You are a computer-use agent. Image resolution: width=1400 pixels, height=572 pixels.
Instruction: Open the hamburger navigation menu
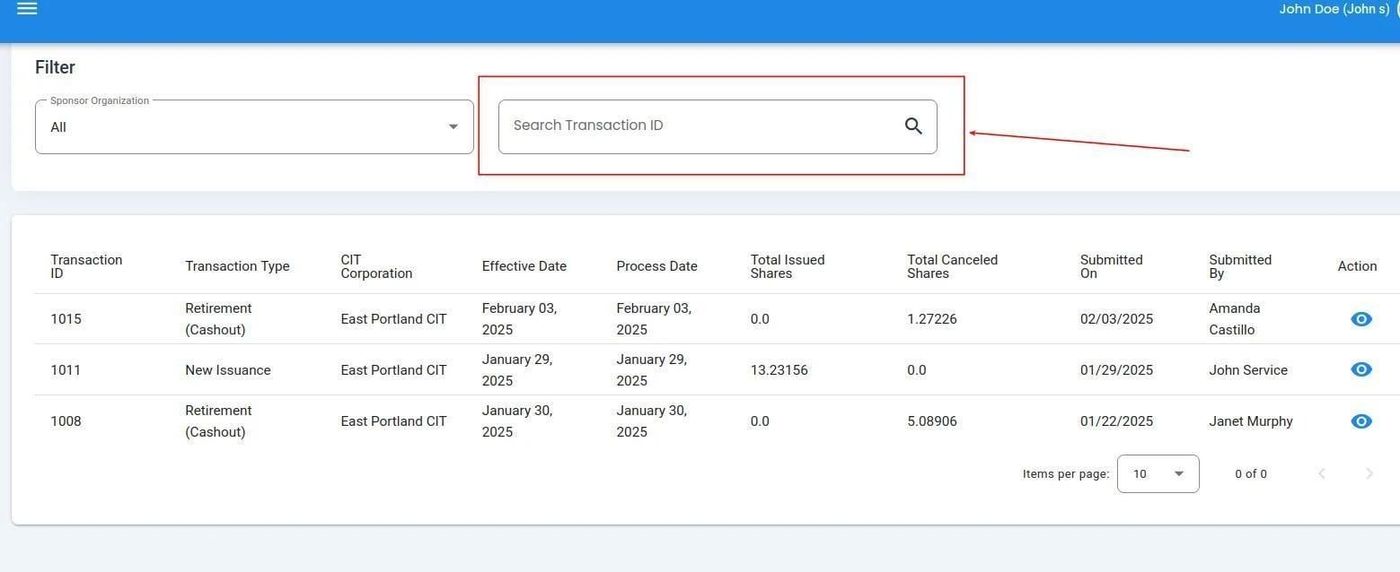click(27, 9)
